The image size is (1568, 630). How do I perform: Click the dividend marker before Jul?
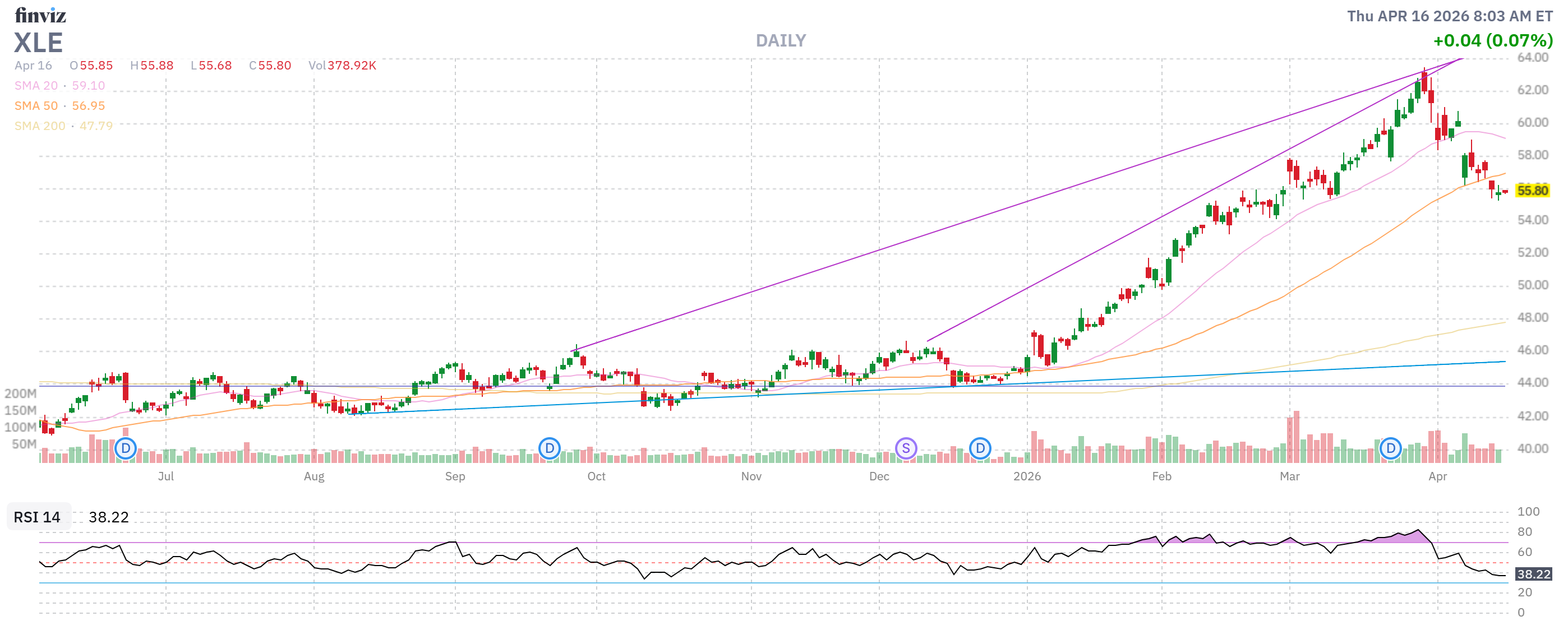[126, 449]
